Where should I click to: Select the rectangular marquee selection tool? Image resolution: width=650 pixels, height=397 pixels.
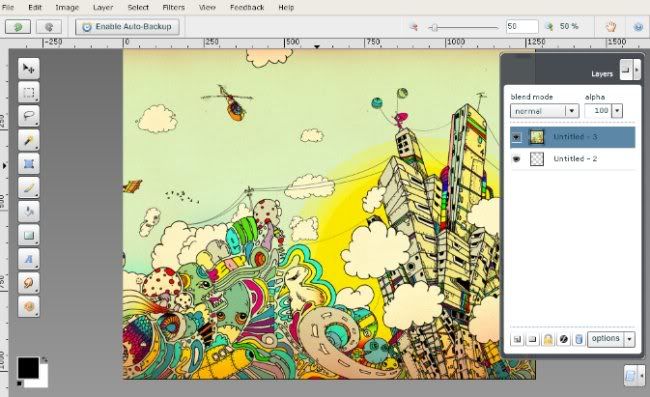coord(29,92)
